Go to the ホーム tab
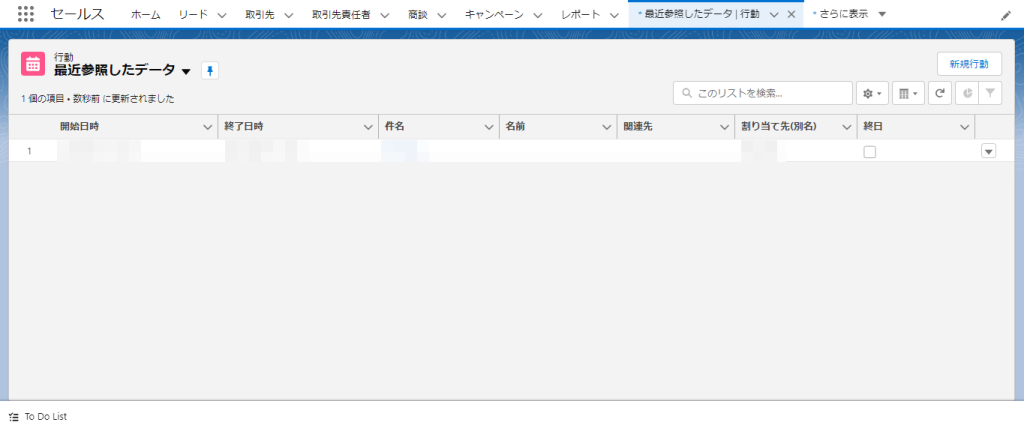Image resolution: width=1024 pixels, height=431 pixels. click(x=146, y=14)
